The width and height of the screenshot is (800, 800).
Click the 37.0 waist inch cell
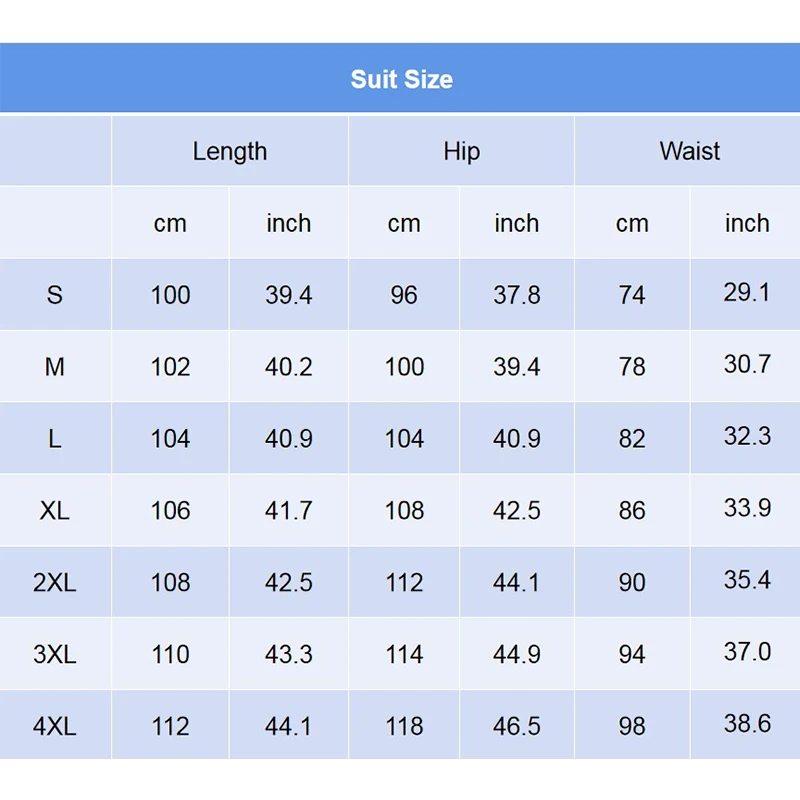[x=746, y=654]
